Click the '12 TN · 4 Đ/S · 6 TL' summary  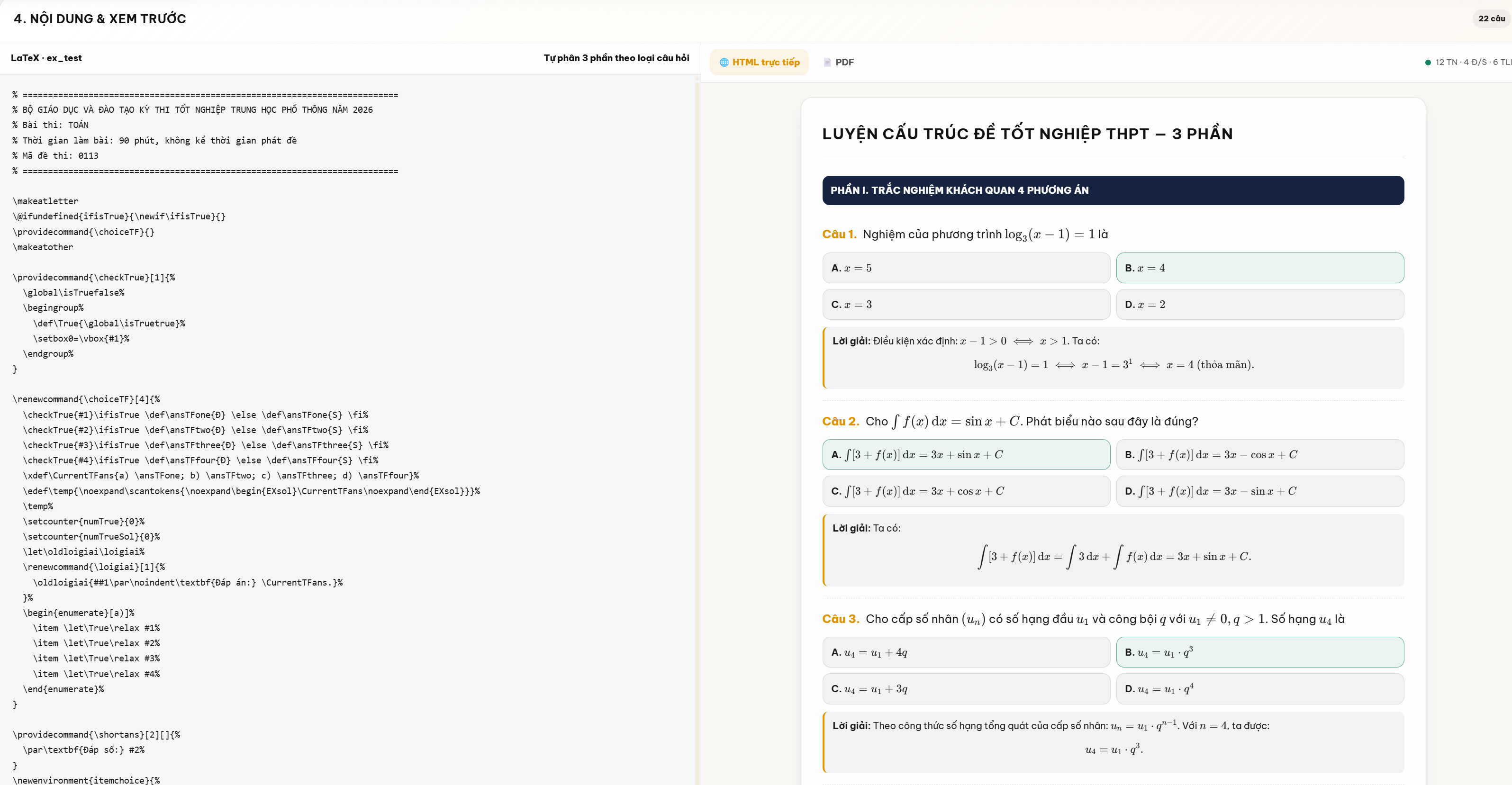1473,62
